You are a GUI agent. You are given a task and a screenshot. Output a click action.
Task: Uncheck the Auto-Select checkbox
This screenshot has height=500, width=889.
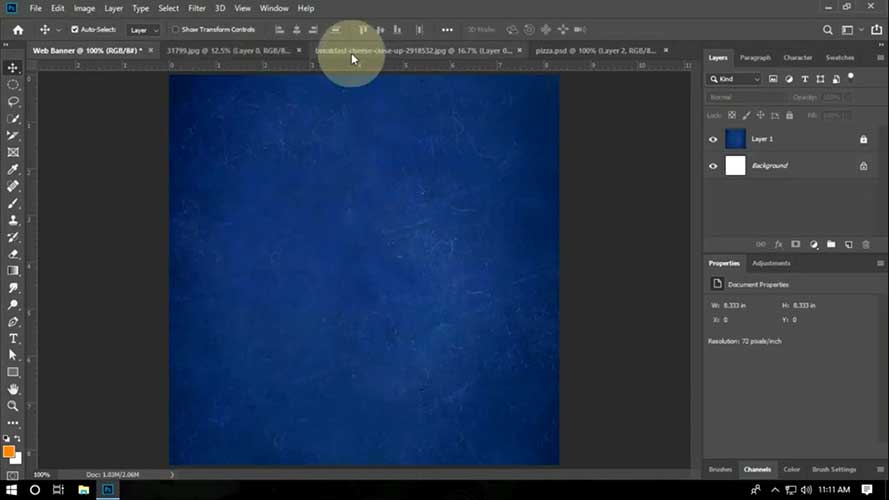click(75, 30)
